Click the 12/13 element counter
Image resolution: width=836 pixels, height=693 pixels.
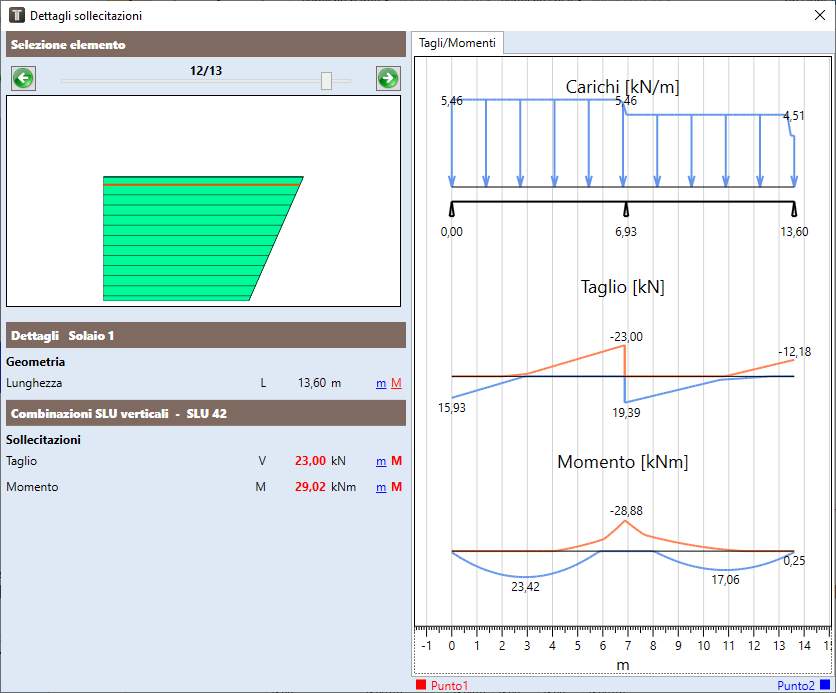click(x=206, y=71)
